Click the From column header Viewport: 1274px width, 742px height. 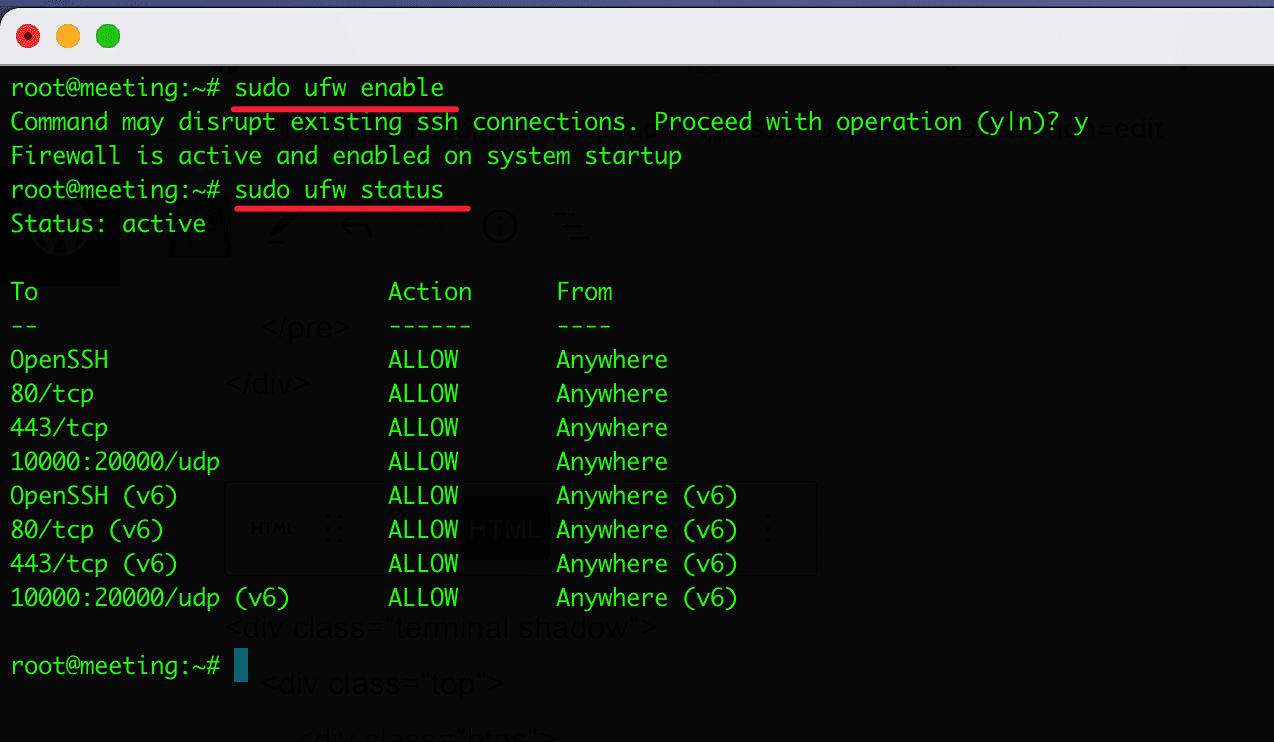(x=584, y=291)
